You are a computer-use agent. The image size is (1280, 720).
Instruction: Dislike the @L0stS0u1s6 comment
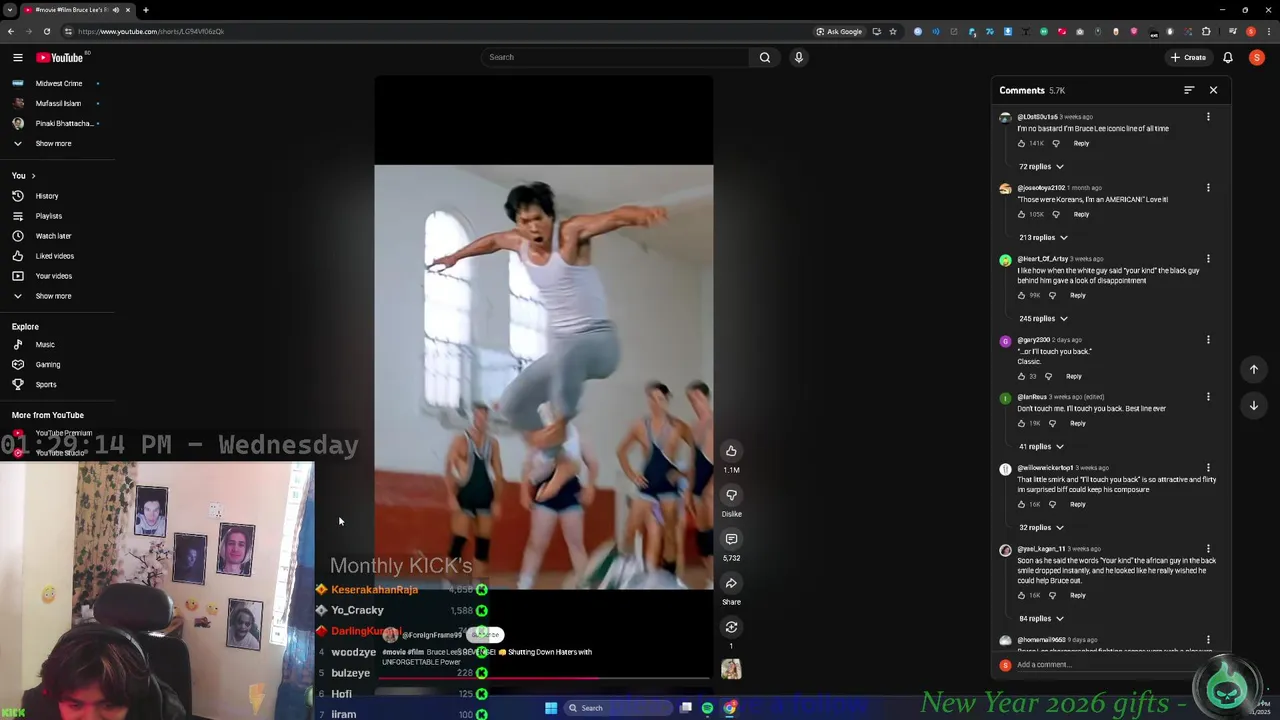pyautogui.click(x=1055, y=143)
